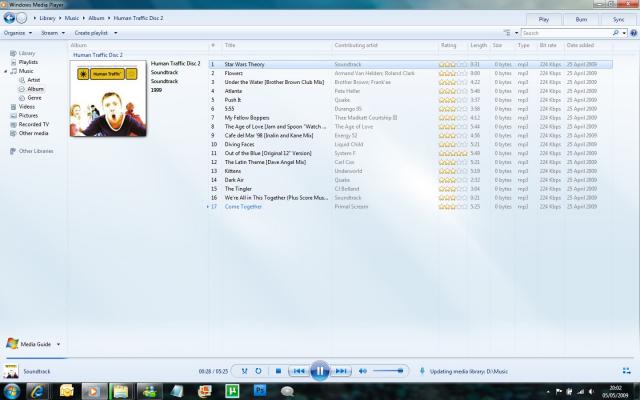Screen dimensions: 640x400
Task: Open the Stream dropdown menu
Action: (x=53, y=33)
